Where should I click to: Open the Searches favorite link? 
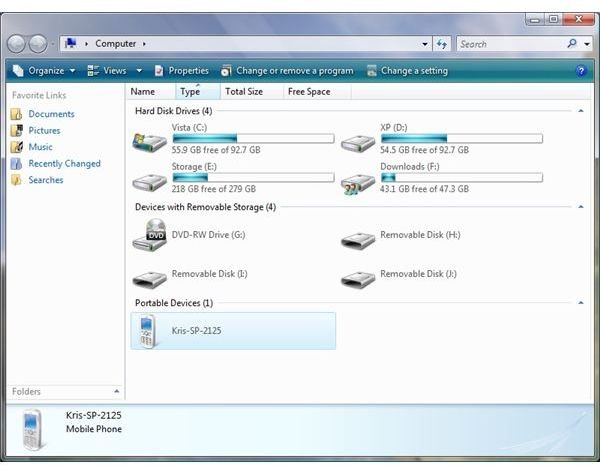pos(46,180)
